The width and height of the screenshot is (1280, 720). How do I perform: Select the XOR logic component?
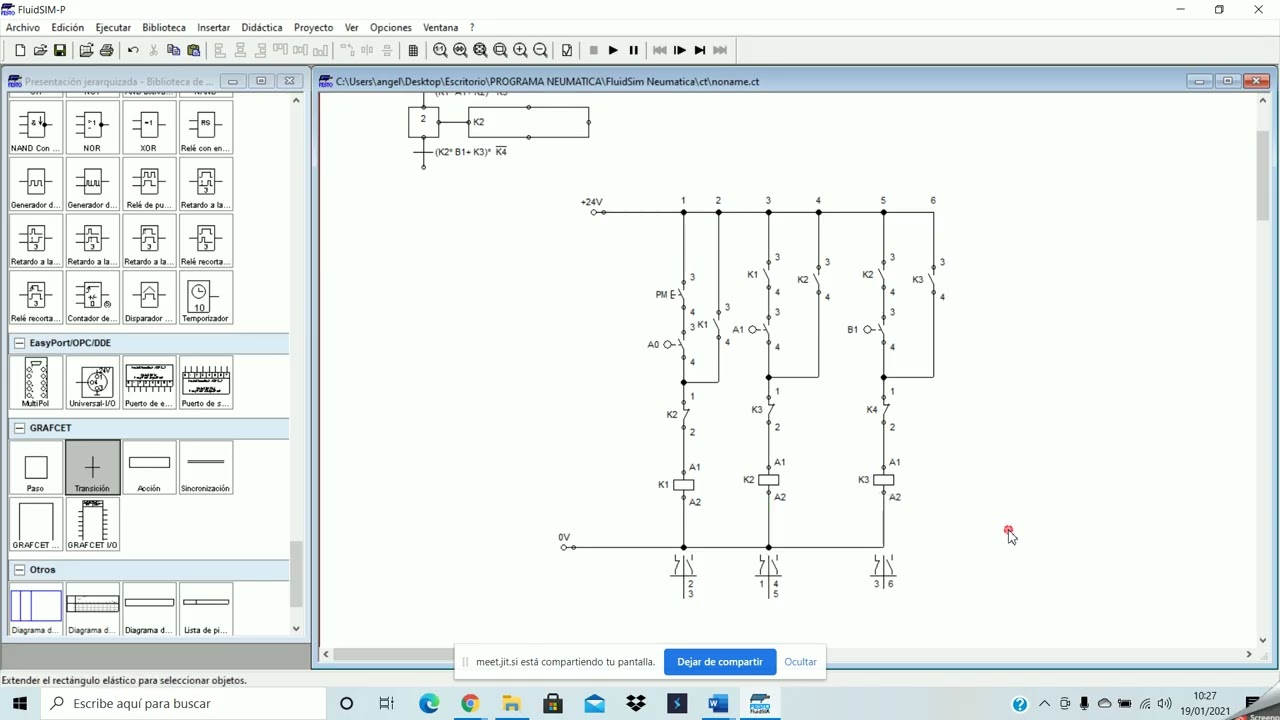pos(148,127)
